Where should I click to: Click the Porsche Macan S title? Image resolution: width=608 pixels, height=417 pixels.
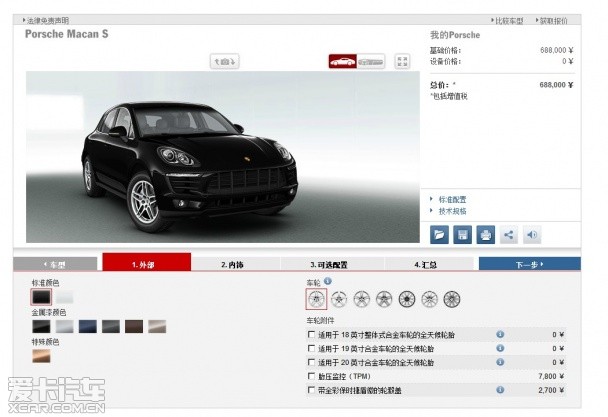67,34
